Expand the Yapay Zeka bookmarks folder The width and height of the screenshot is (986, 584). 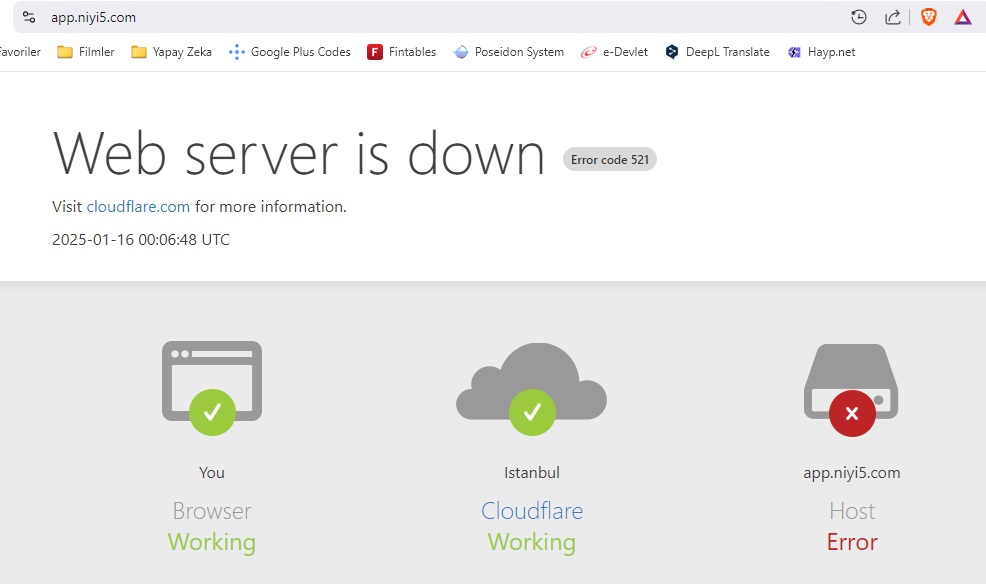point(172,52)
